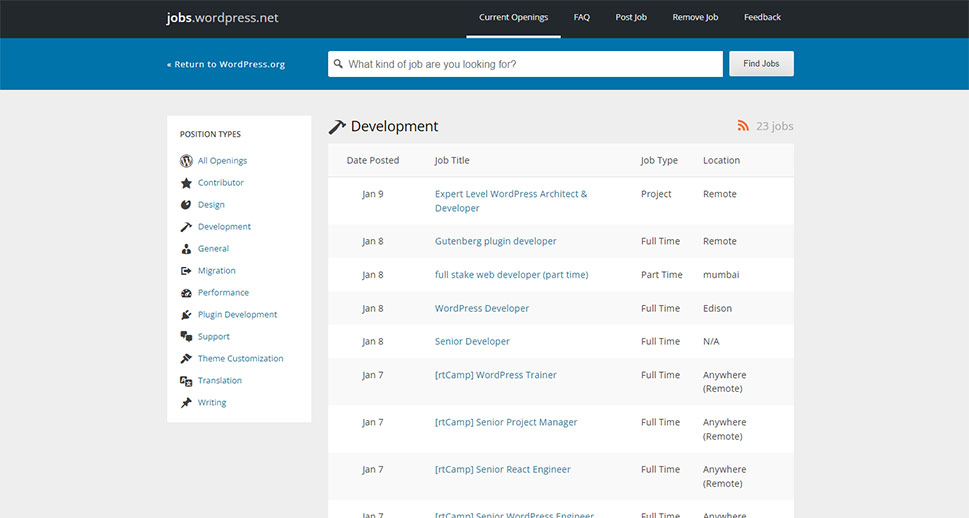Select All Openings position type
969x518 pixels.
(222, 161)
